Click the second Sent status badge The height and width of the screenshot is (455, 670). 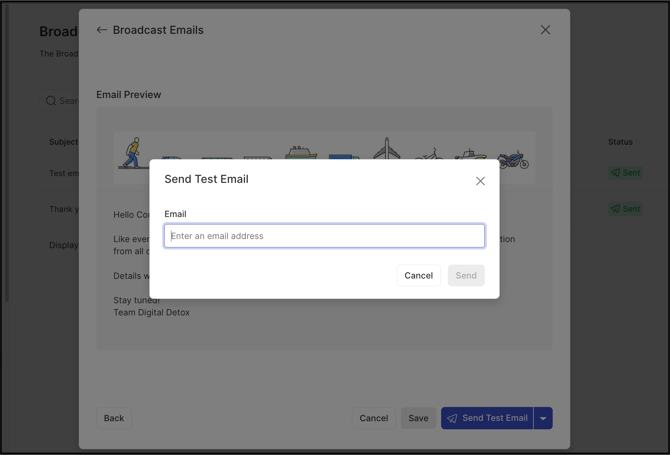pyautogui.click(x=625, y=209)
